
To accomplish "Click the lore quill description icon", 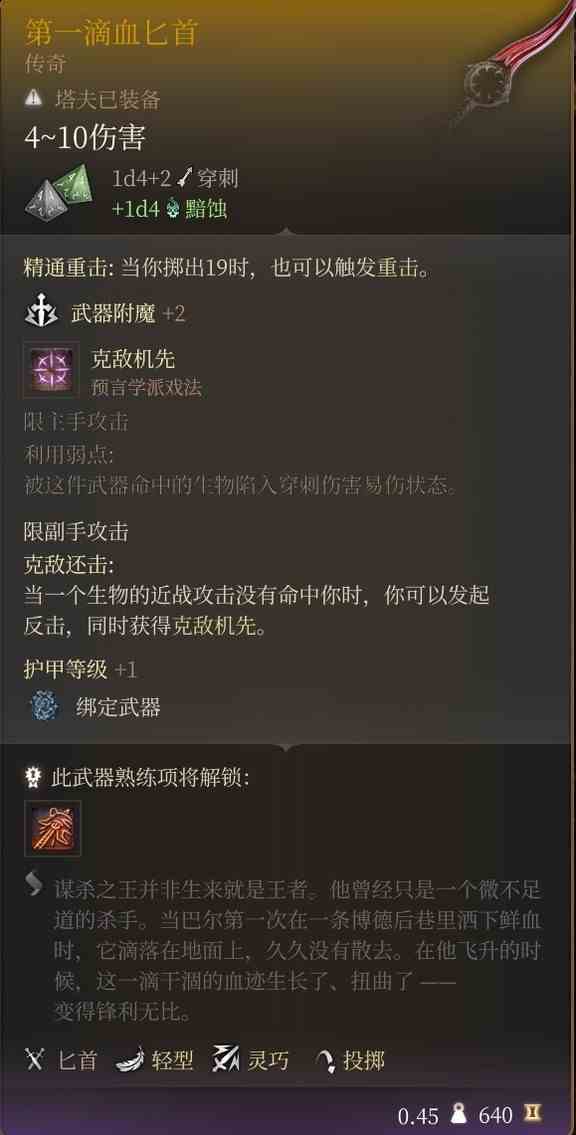I will 34,885.
